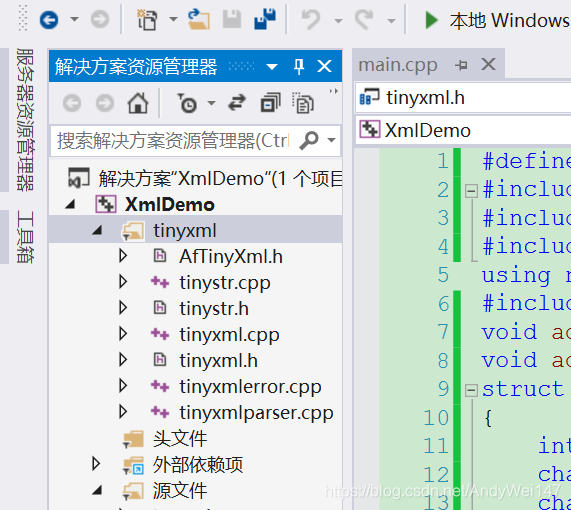This screenshot has width=571, height=510.
Task: Open the Undo history dropdown arrow
Action: 338,21
